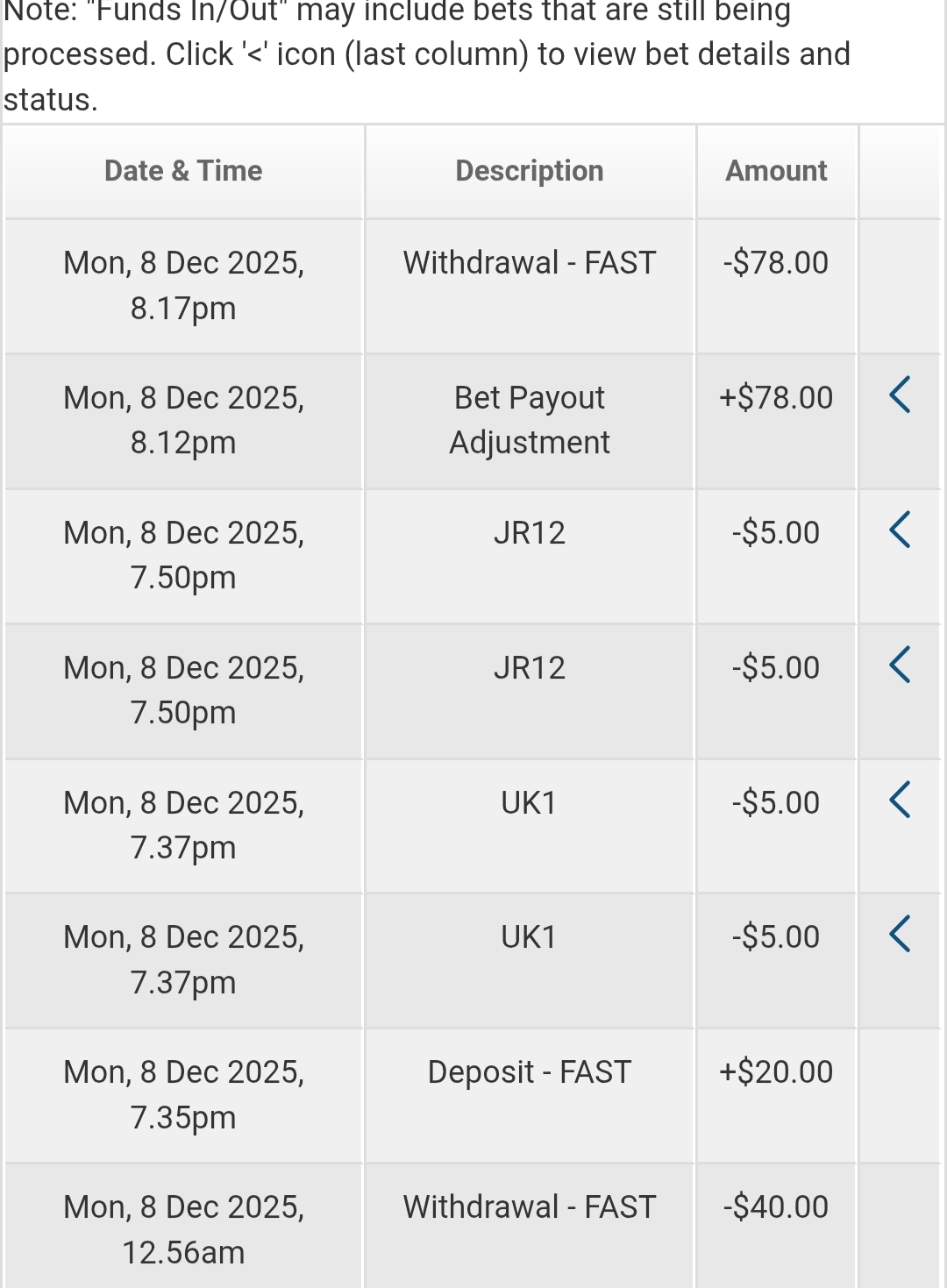Select the +$20.00 deposit amount
The image size is (947, 1288).
[776, 1072]
